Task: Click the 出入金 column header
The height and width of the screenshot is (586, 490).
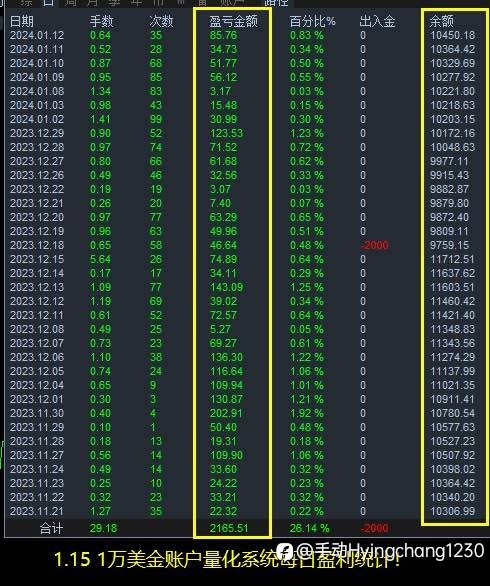Action: pyautogui.click(x=377, y=21)
